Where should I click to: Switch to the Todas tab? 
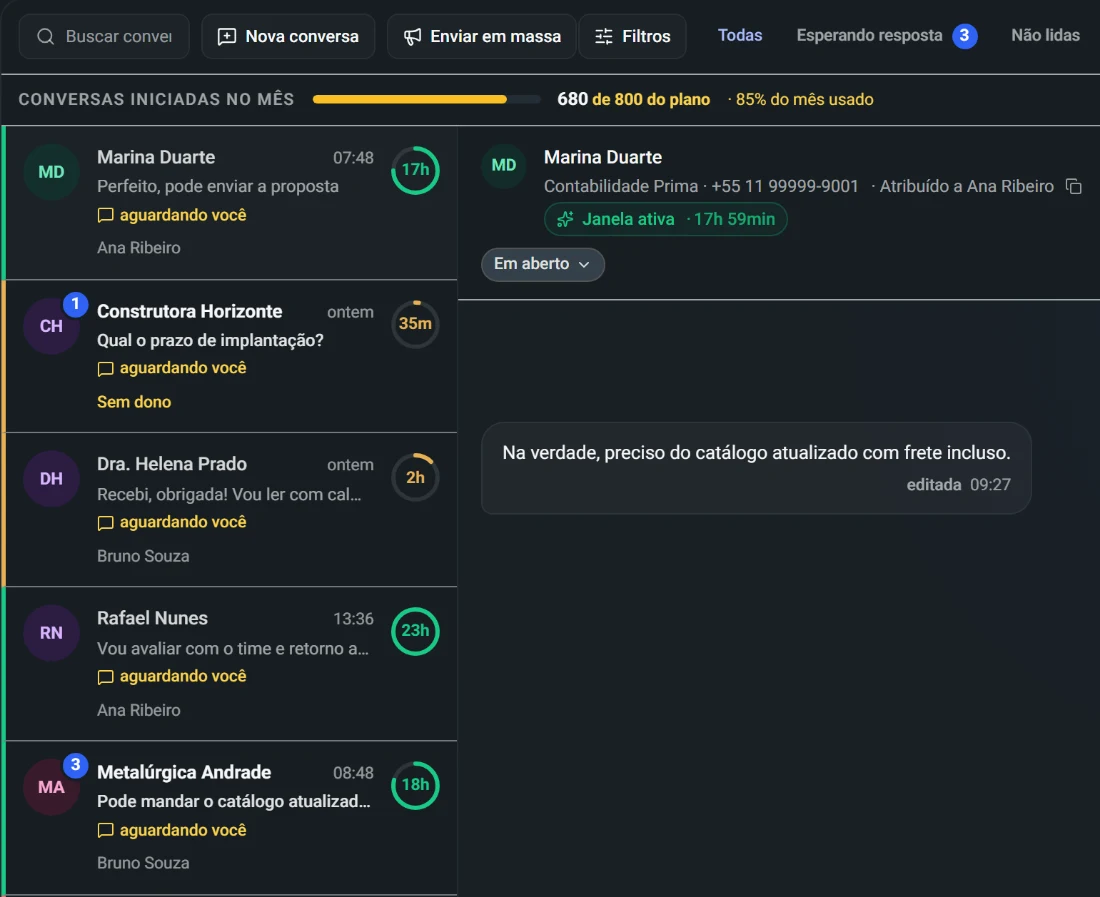[x=739, y=35]
